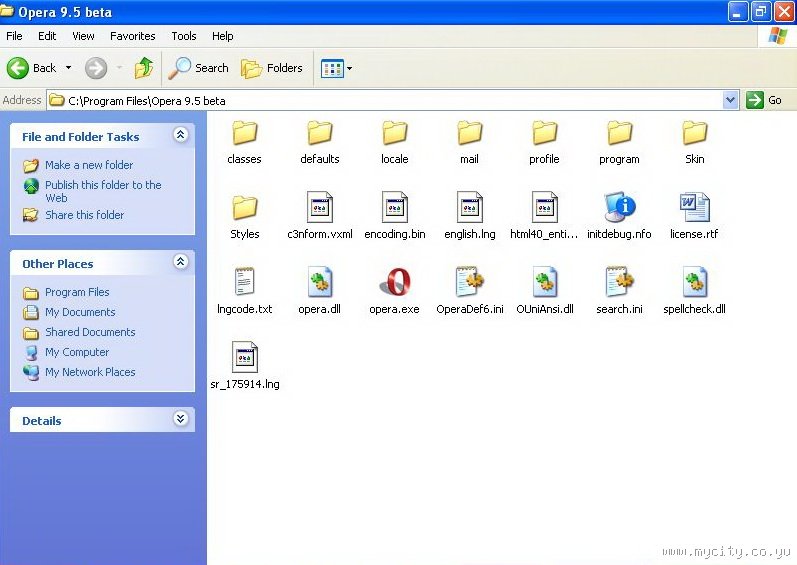Select the spellcheck.dll file icon

(695, 282)
